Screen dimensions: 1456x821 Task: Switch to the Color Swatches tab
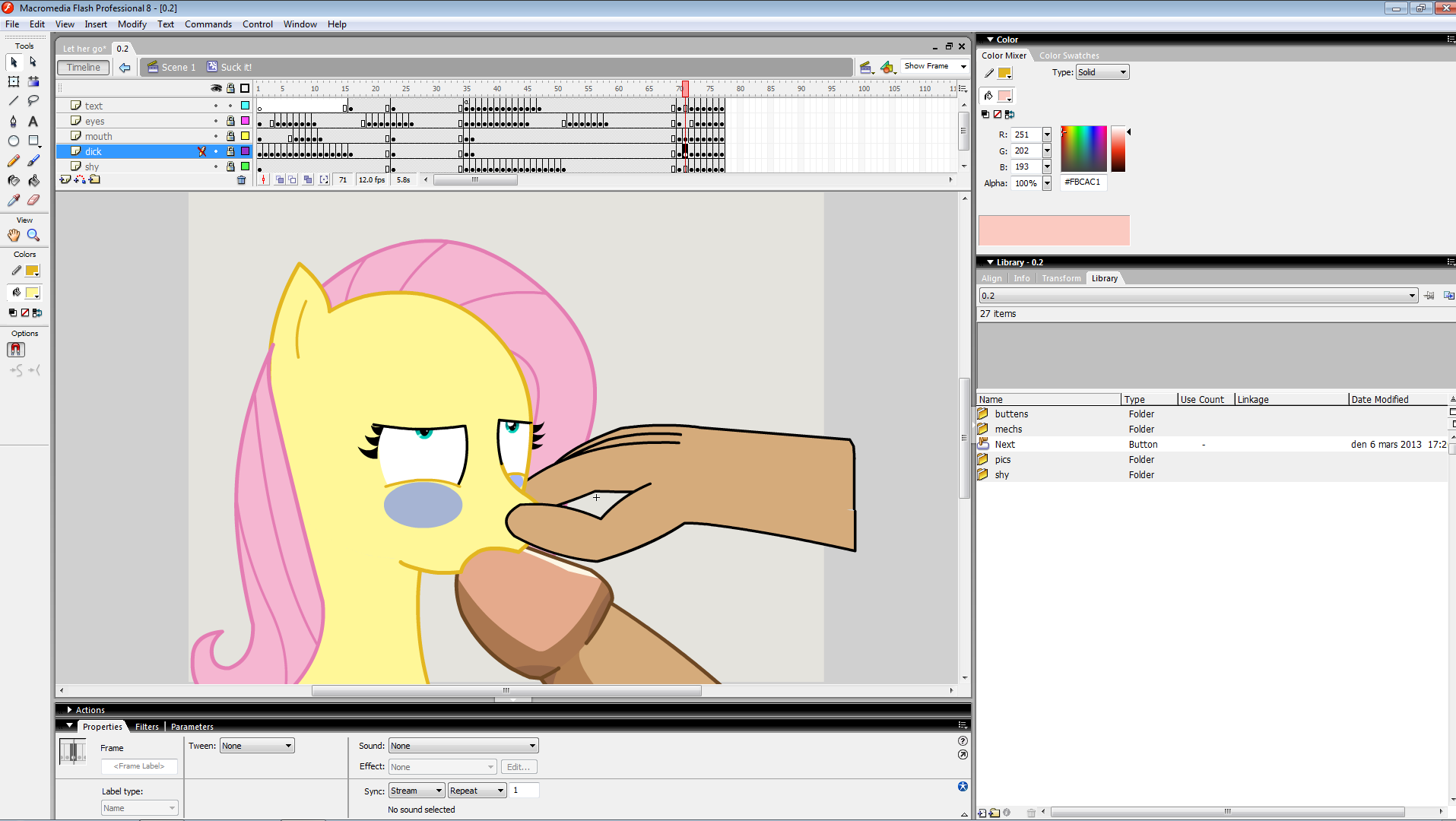[x=1069, y=55]
